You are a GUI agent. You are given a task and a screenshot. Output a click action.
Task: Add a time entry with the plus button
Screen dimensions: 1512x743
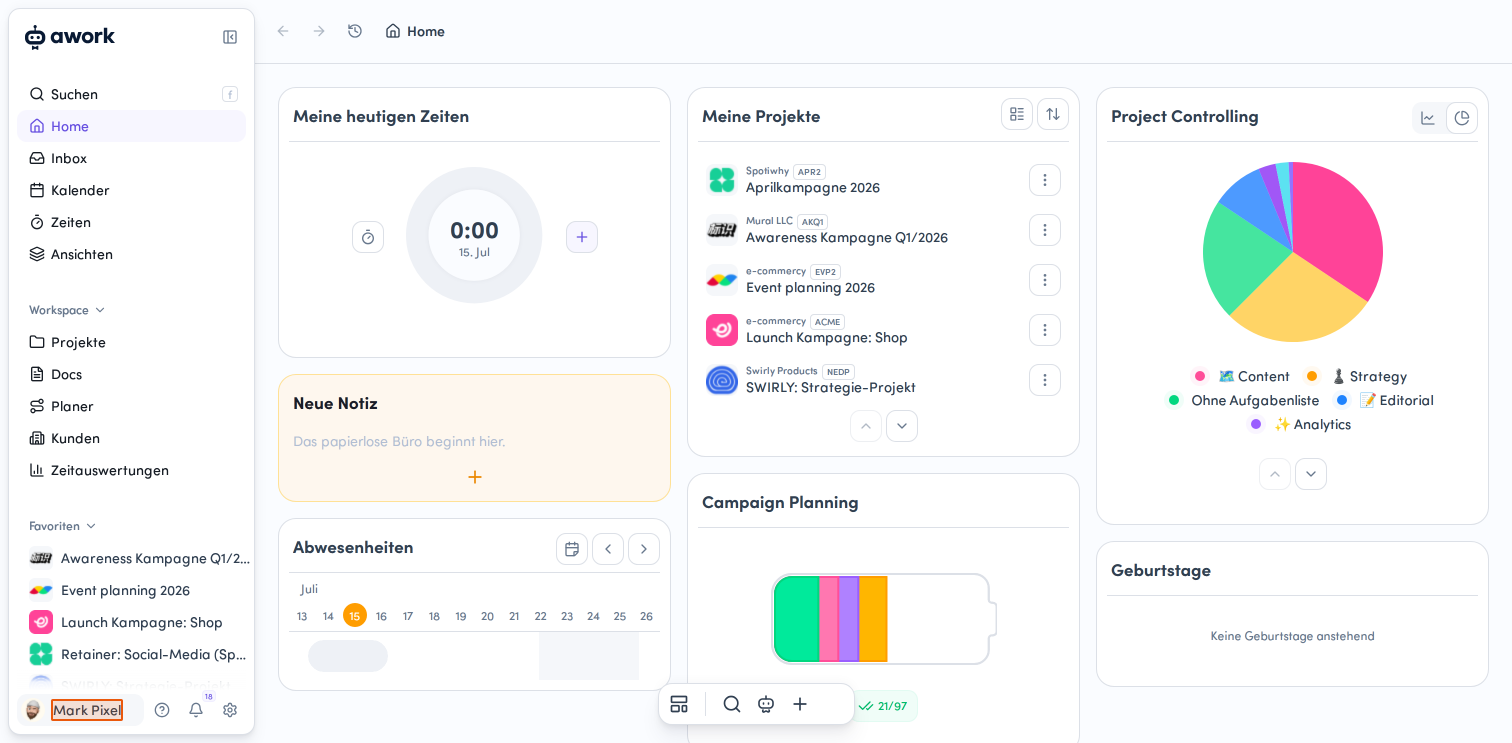click(x=582, y=237)
